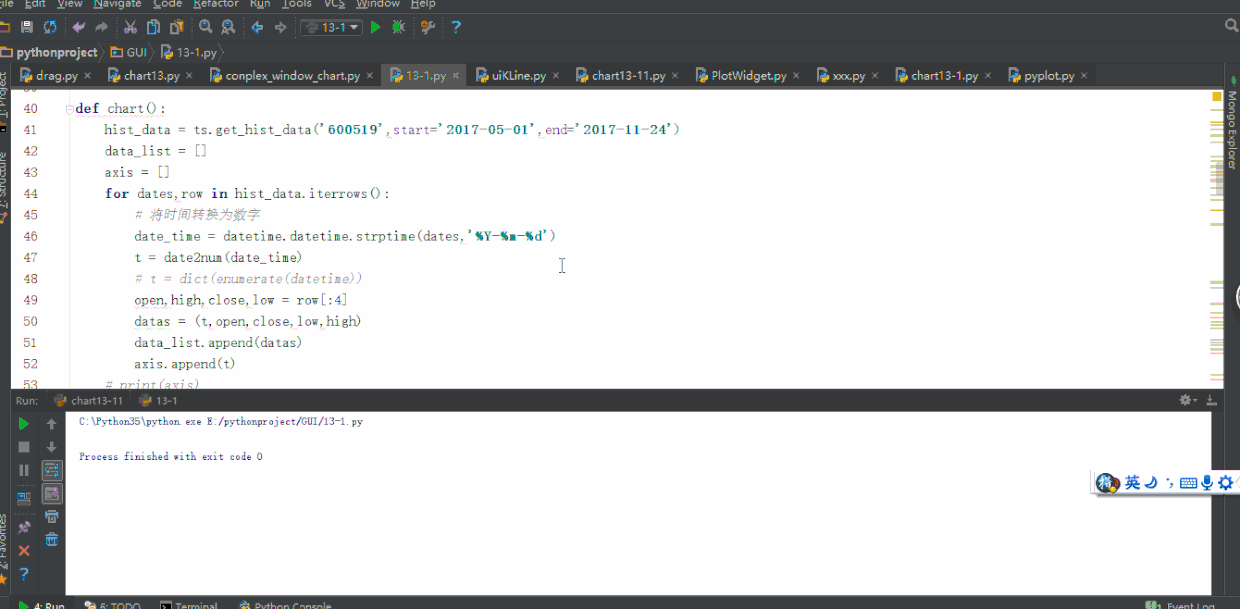Save all files with the floppy disk icon
1240x609 pixels.
coord(27,27)
